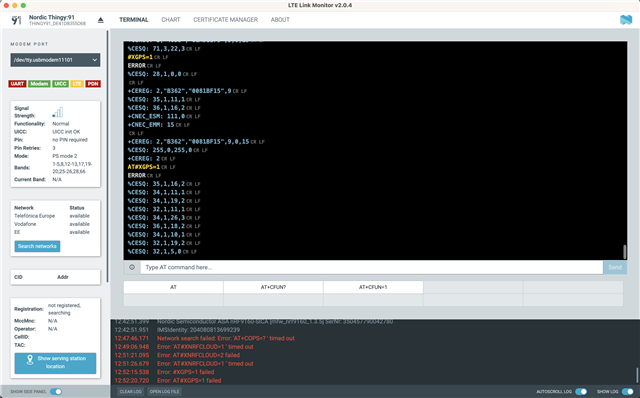
Task: Click the Clear Log button
Action: point(131,391)
